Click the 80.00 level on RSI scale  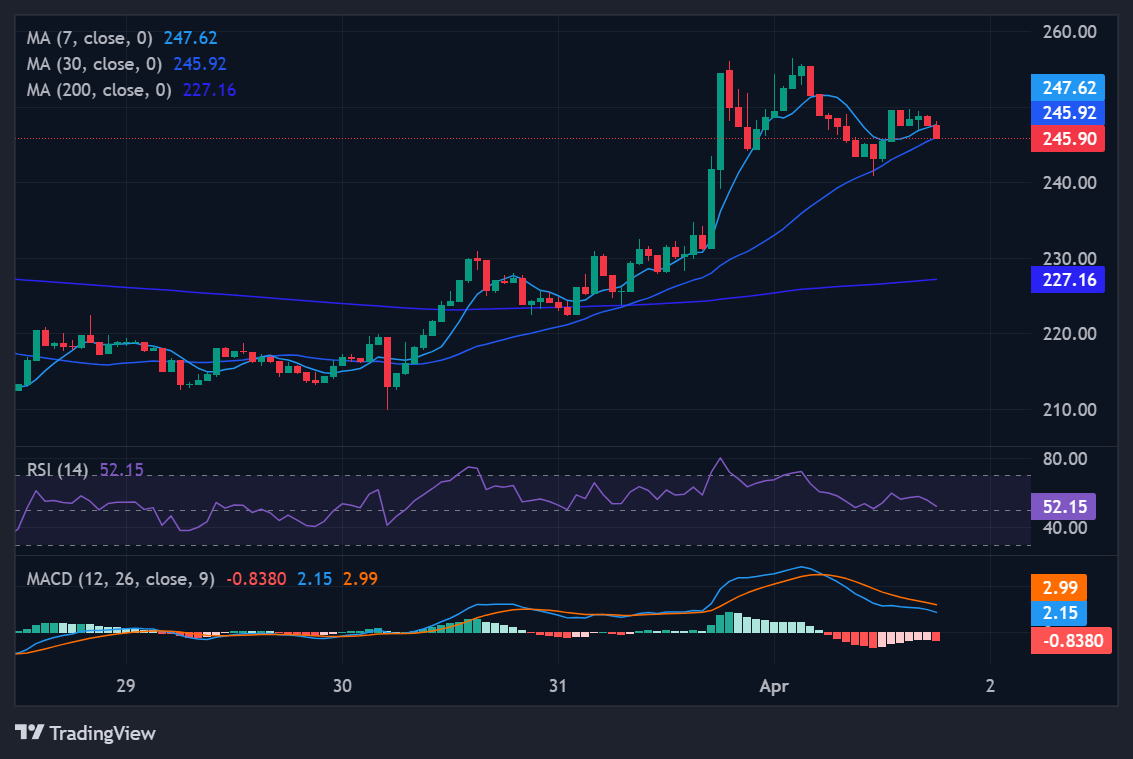(x=1062, y=459)
